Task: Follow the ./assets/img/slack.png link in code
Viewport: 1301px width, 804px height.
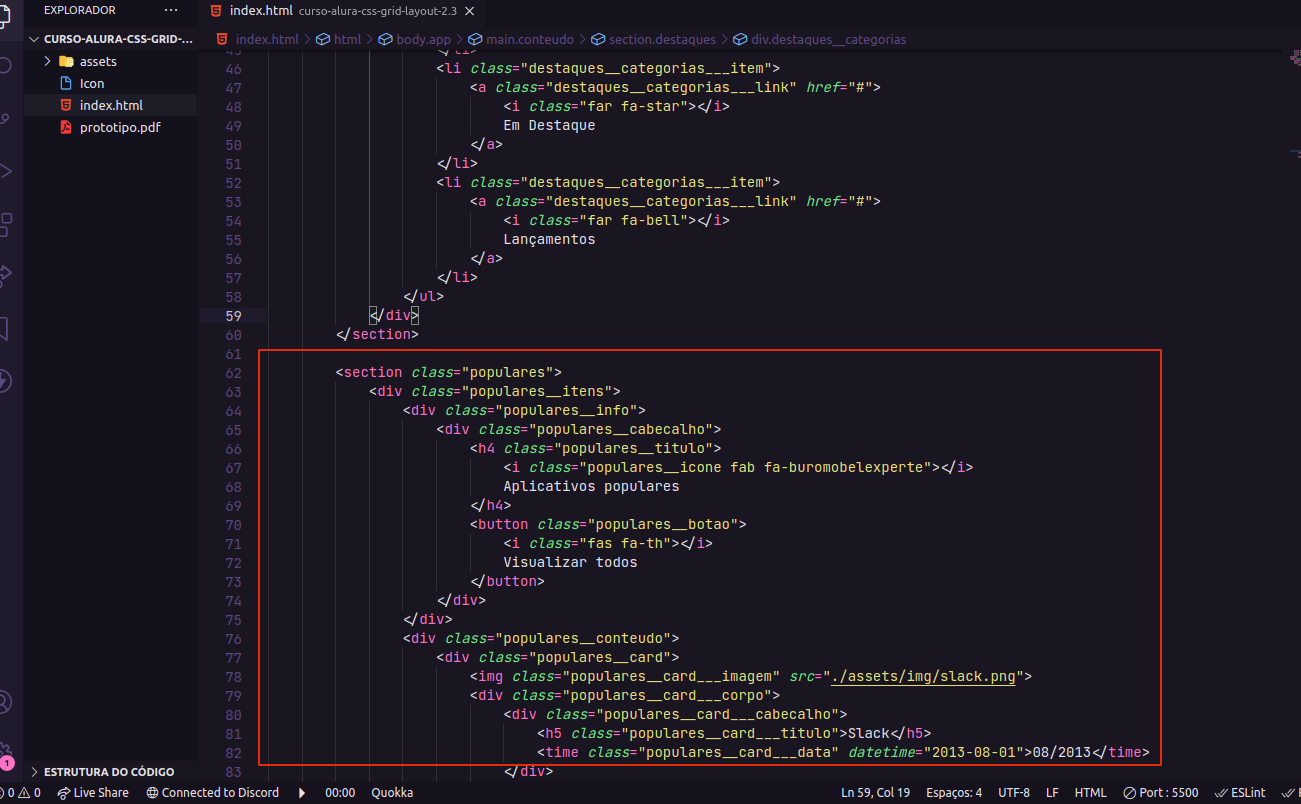Action: click(923, 676)
